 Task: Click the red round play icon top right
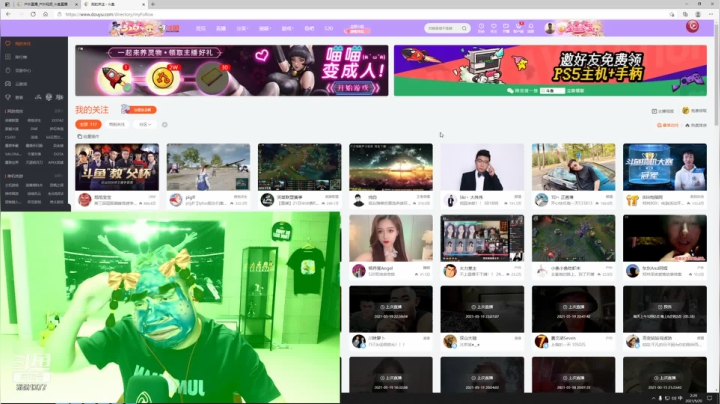pyautogui.click(x=692, y=27)
